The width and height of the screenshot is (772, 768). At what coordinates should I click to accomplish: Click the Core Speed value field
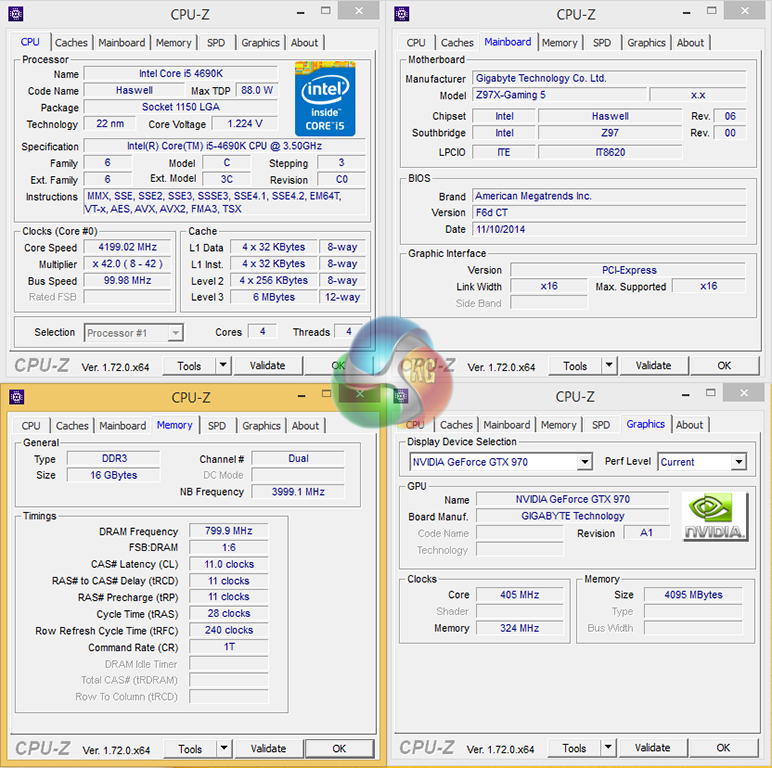(x=127, y=247)
